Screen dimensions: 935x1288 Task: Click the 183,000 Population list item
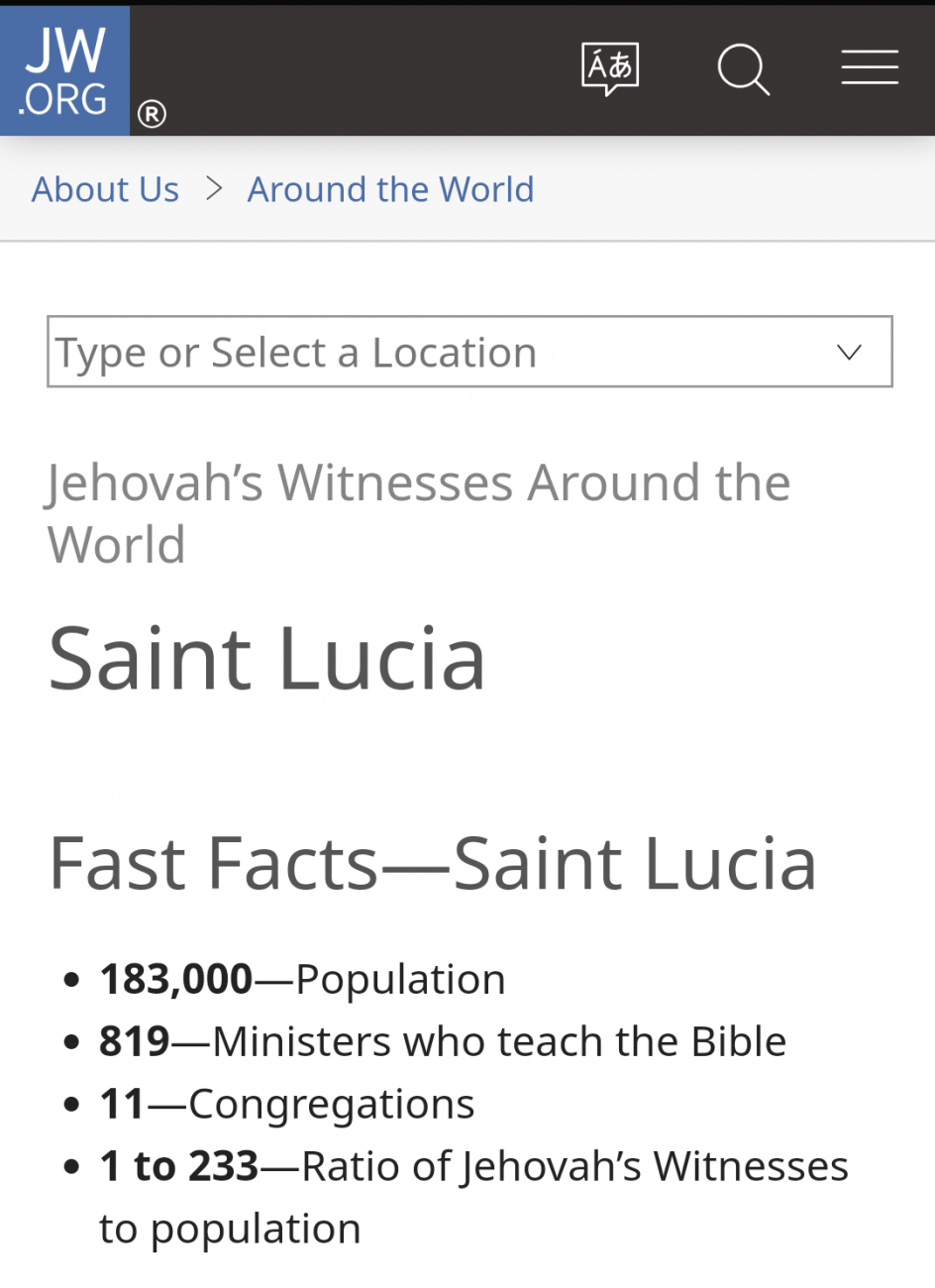click(302, 979)
